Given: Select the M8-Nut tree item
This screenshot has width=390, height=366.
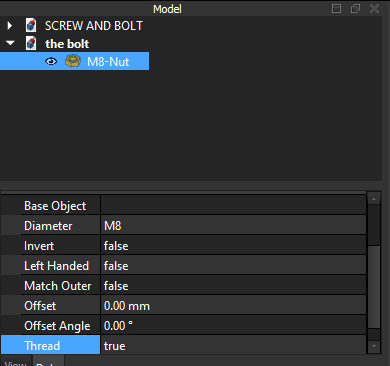Looking at the screenshot, I should (74, 61).
